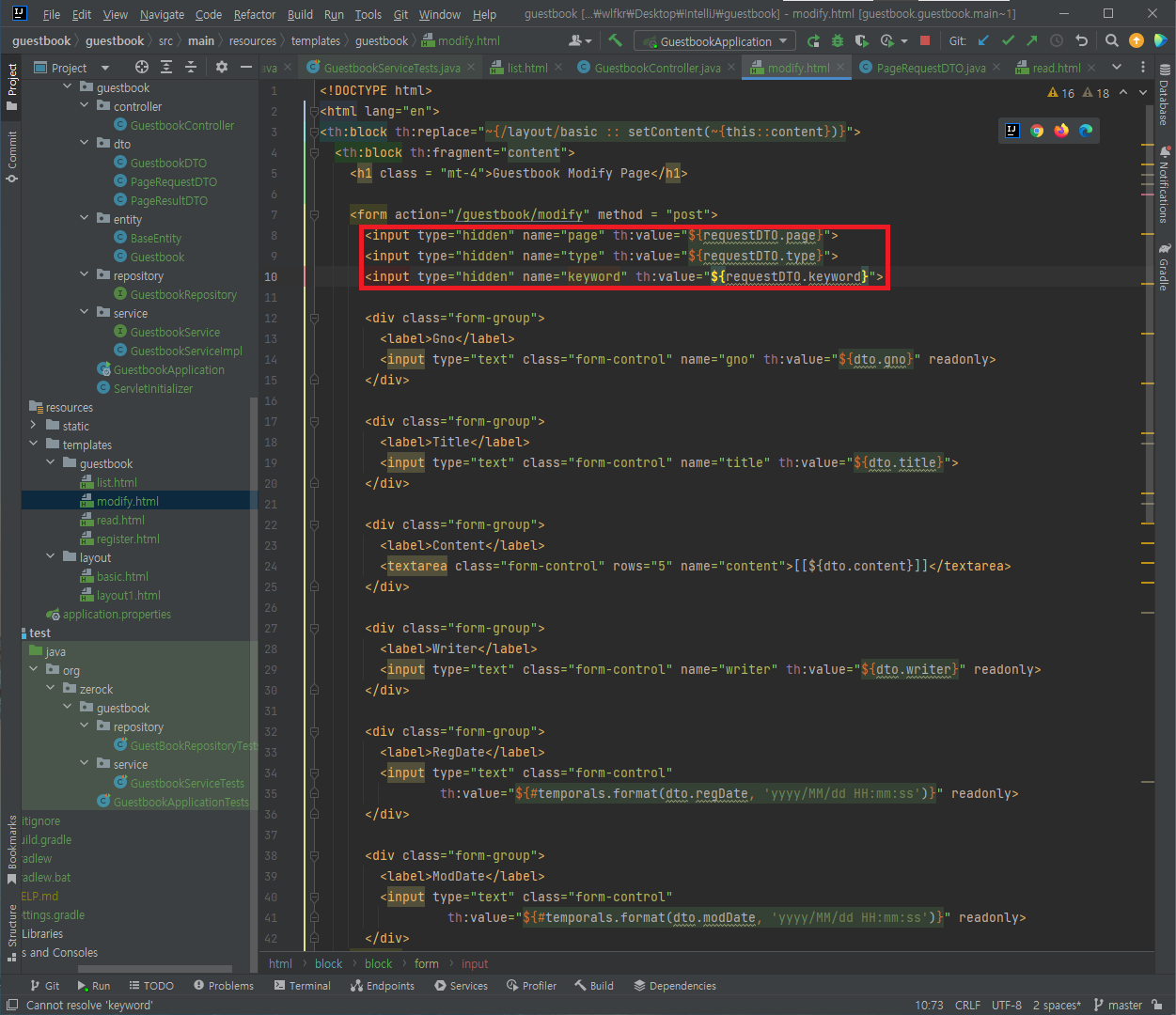This screenshot has height=1015, width=1176.
Task: Preview modify.html in Edge browser
Action: [1086, 131]
